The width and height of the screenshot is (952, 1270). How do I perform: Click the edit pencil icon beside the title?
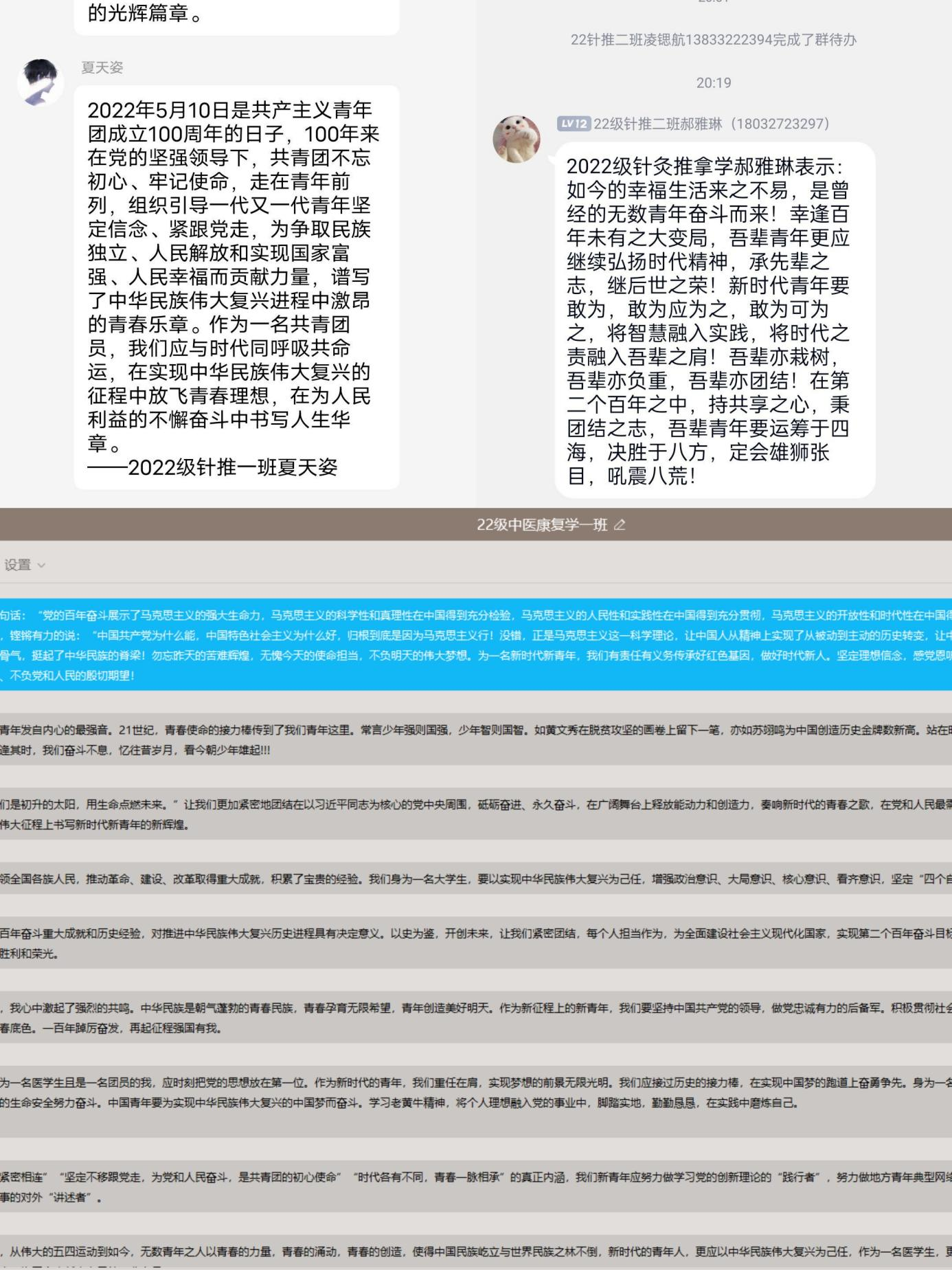coord(620,525)
